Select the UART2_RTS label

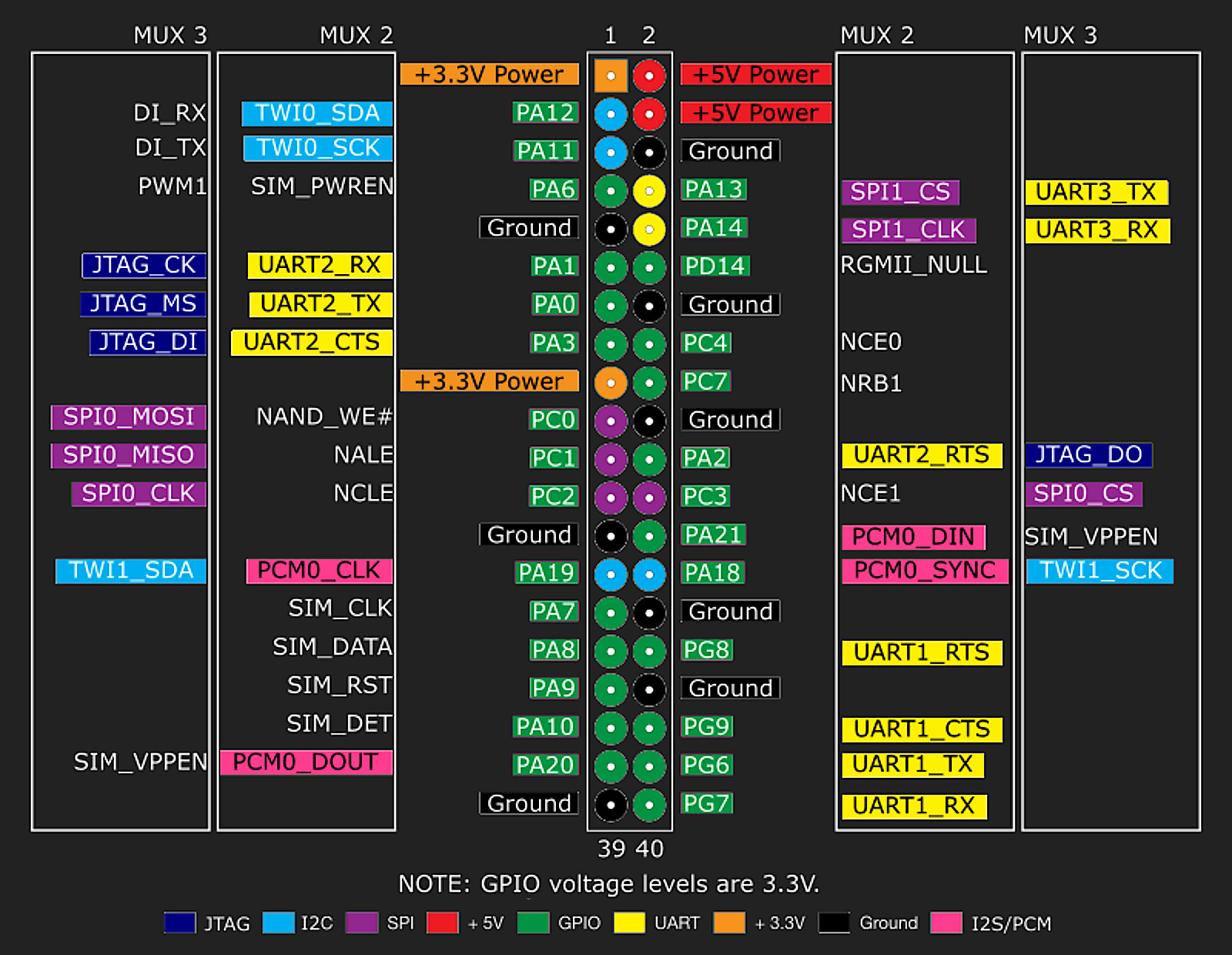(x=922, y=455)
